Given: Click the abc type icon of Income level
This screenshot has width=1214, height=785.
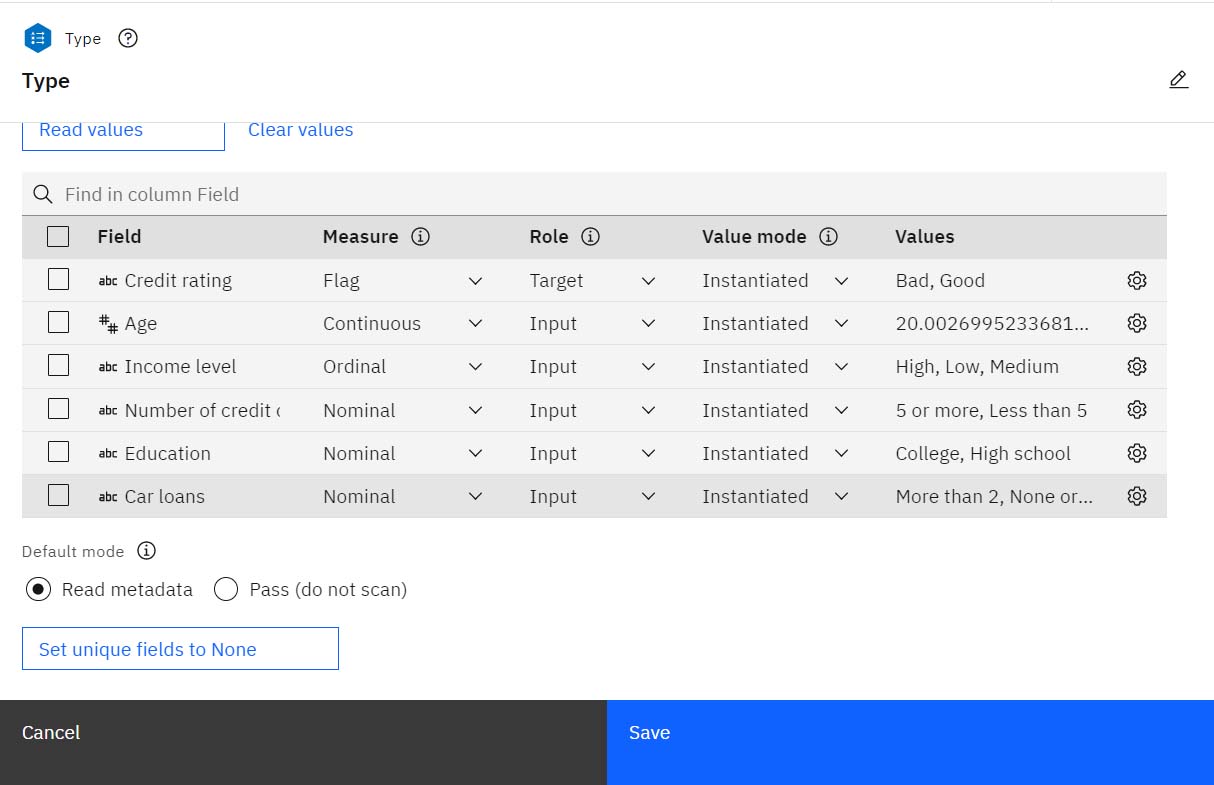Looking at the screenshot, I should pos(108,367).
